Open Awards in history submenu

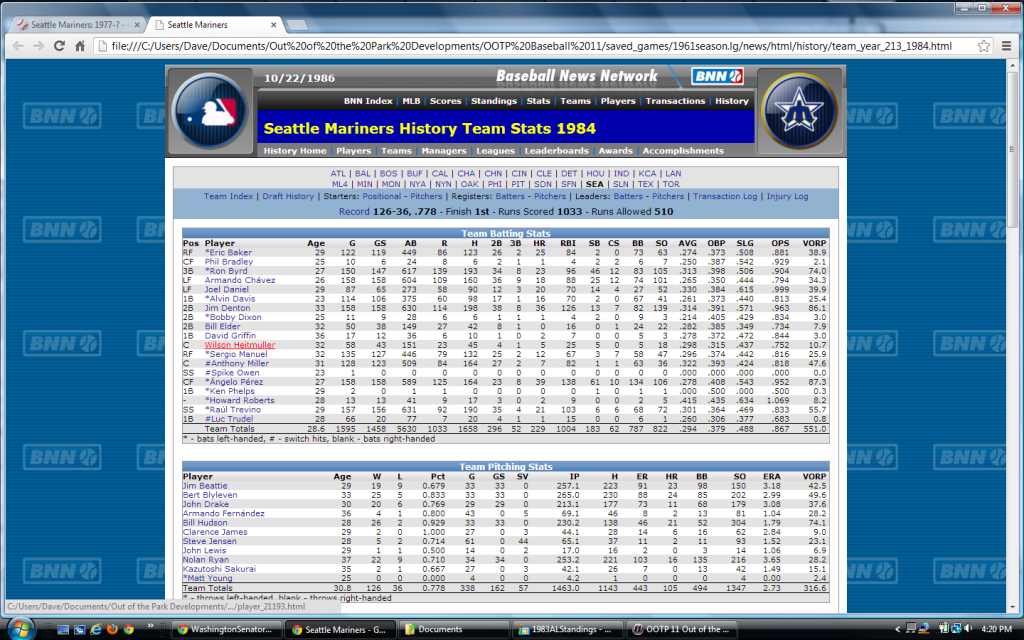coord(615,151)
